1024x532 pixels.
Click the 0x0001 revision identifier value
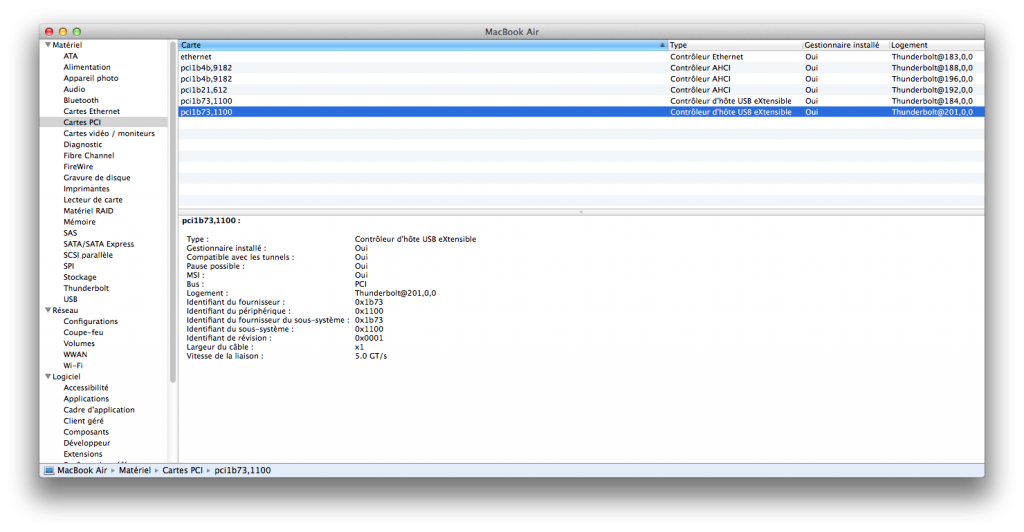pyautogui.click(x=369, y=338)
